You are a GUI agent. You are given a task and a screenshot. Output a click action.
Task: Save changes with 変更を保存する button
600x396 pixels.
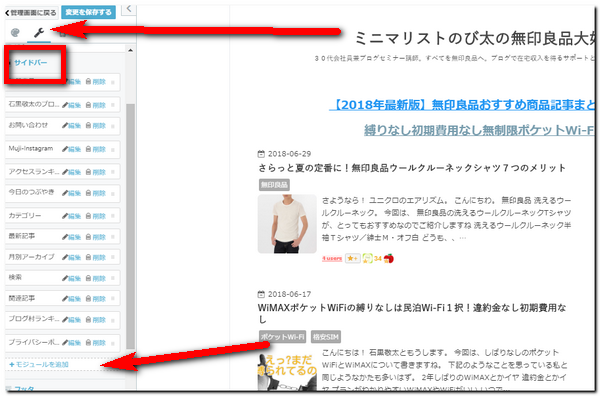tap(88, 12)
